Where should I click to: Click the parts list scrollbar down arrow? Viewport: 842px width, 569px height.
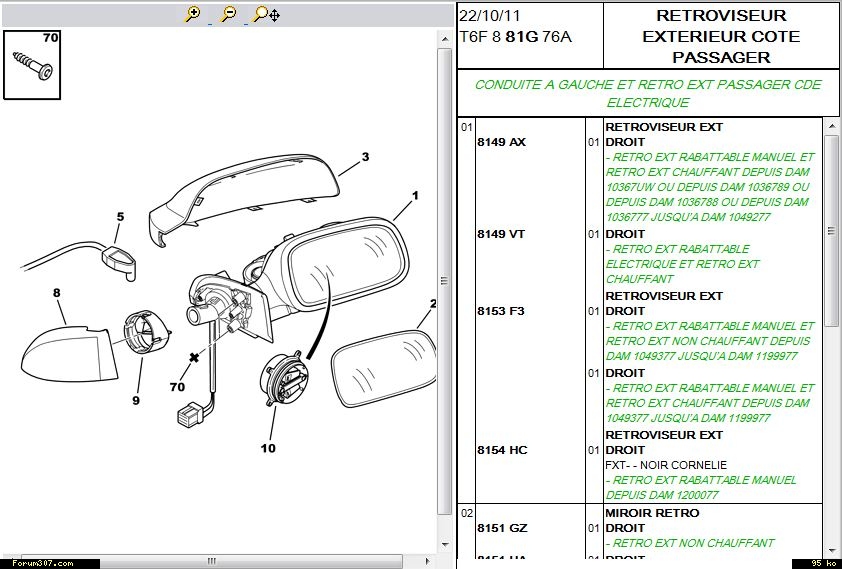[x=831, y=549]
